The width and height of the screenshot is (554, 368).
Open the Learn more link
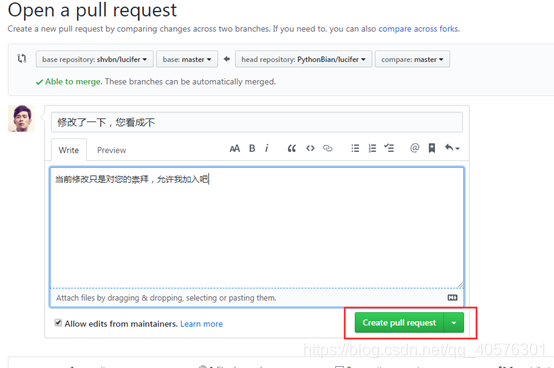click(201, 324)
